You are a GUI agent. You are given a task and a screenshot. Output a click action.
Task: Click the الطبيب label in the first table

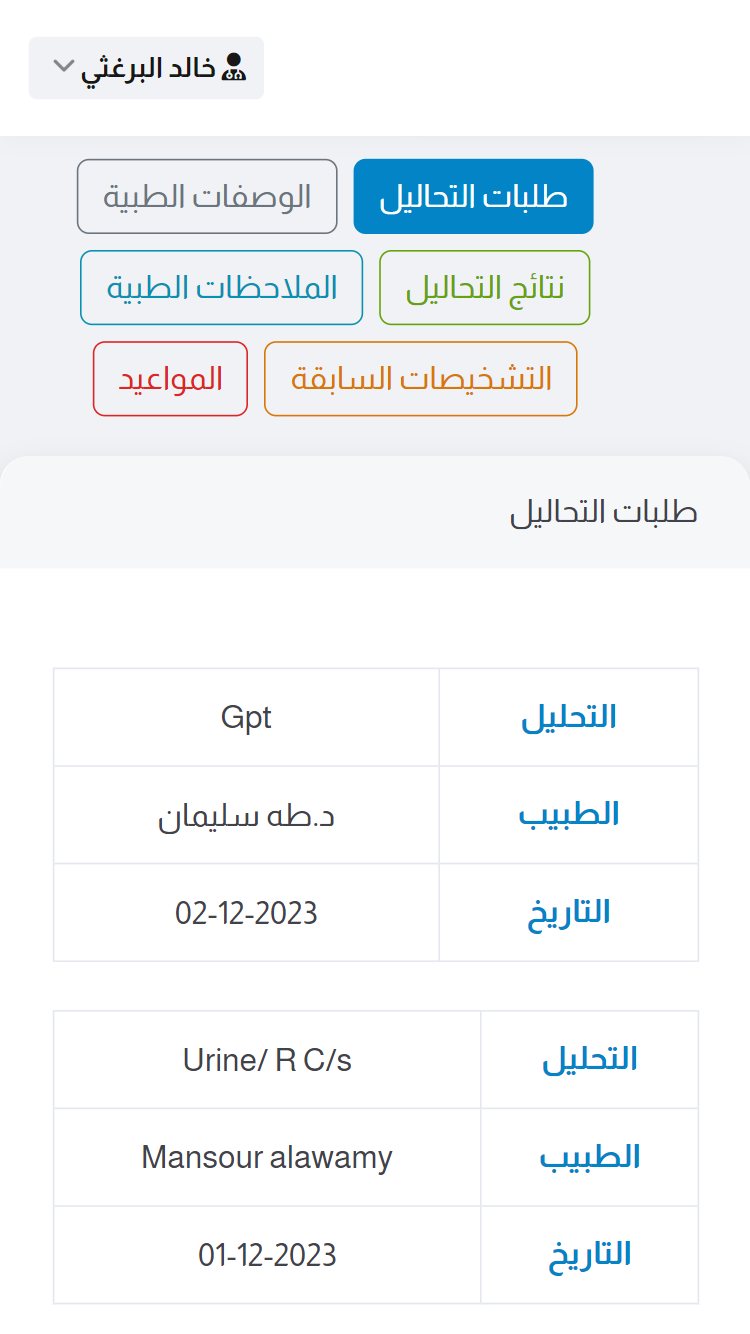(x=568, y=814)
